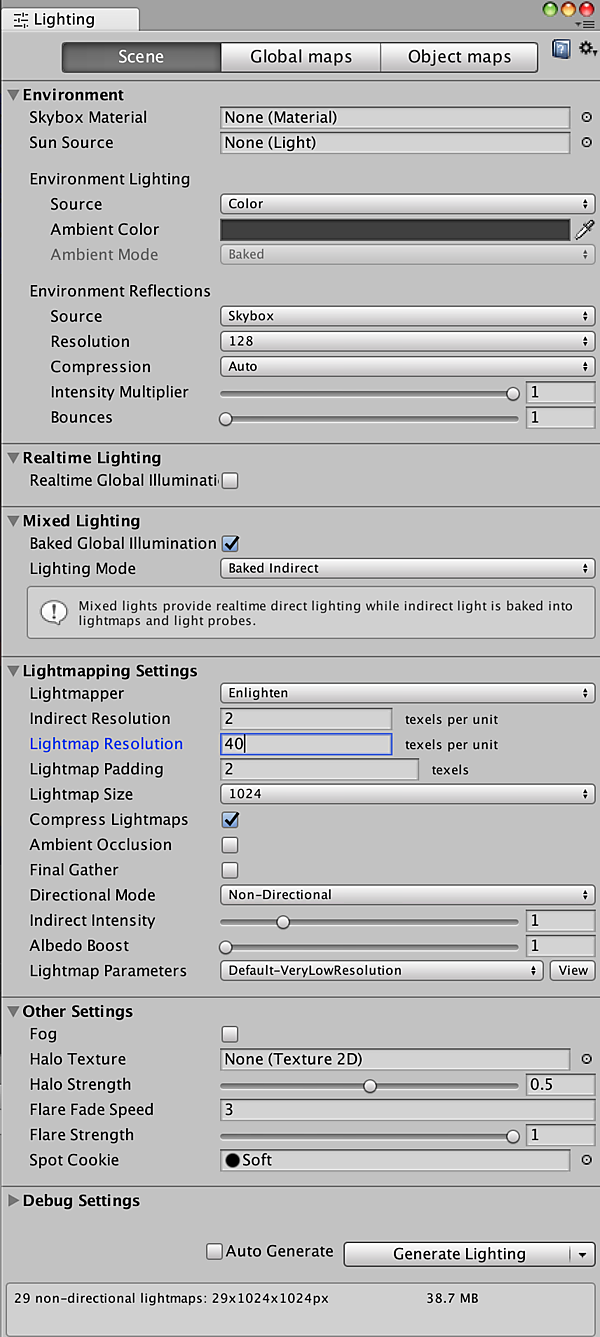Open the Lighting Mode dropdown
The image size is (600, 1337).
tap(406, 569)
